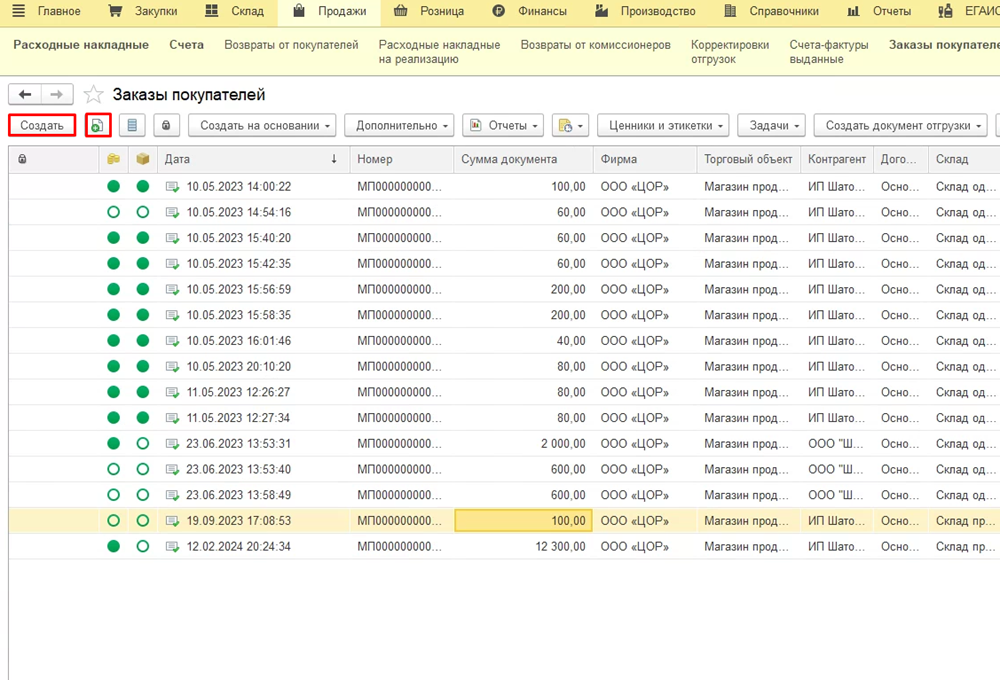Open the hamburger main menu icon

[18, 12]
